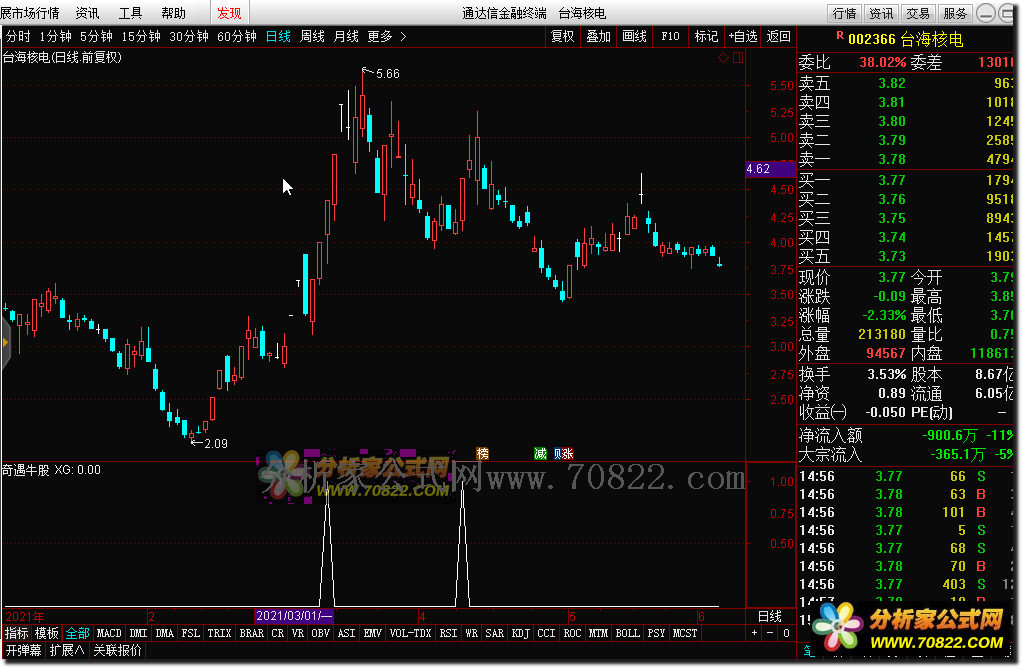Click the 返回 back button

778,37
